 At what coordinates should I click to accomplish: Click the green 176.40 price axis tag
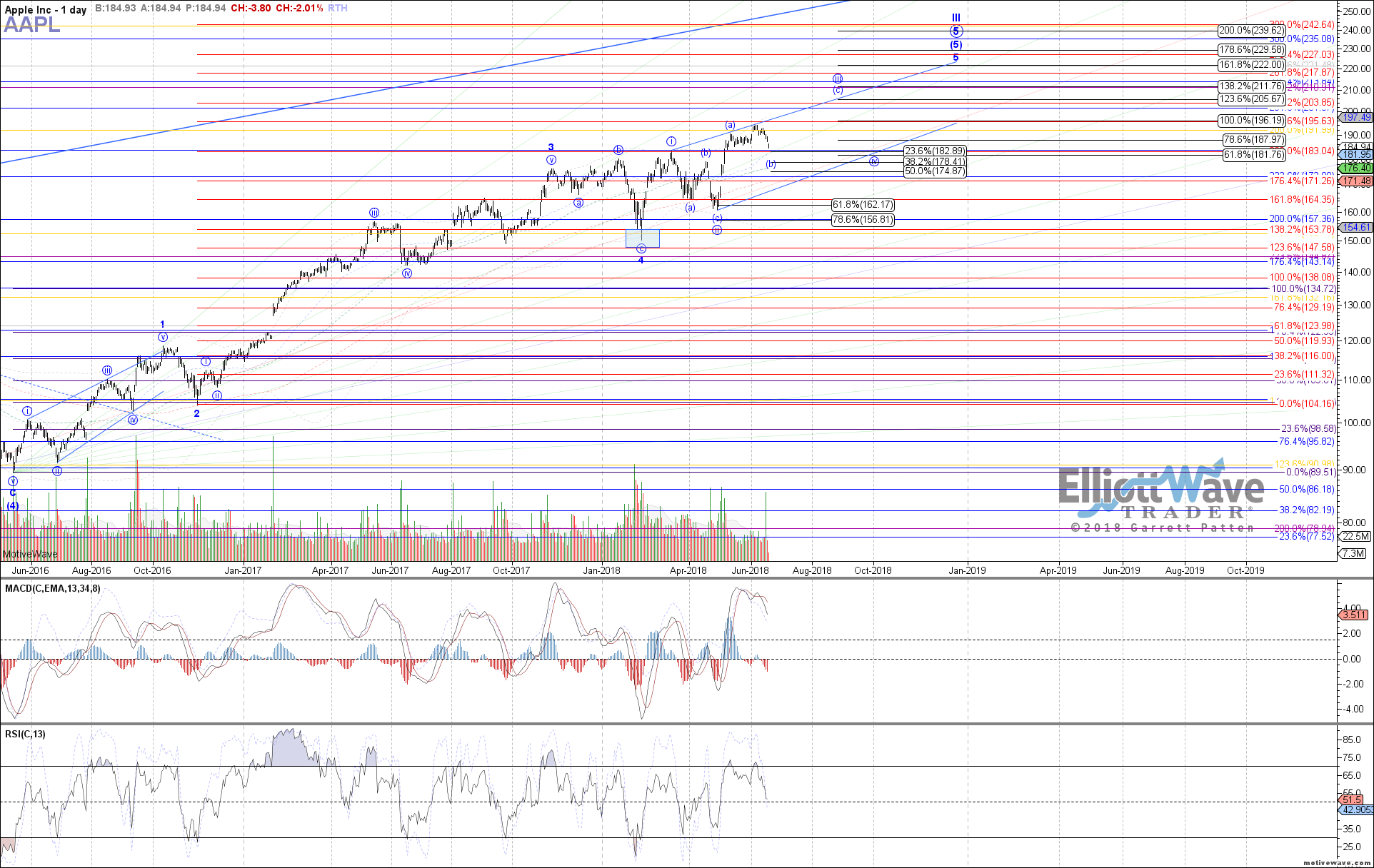click(1356, 168)
